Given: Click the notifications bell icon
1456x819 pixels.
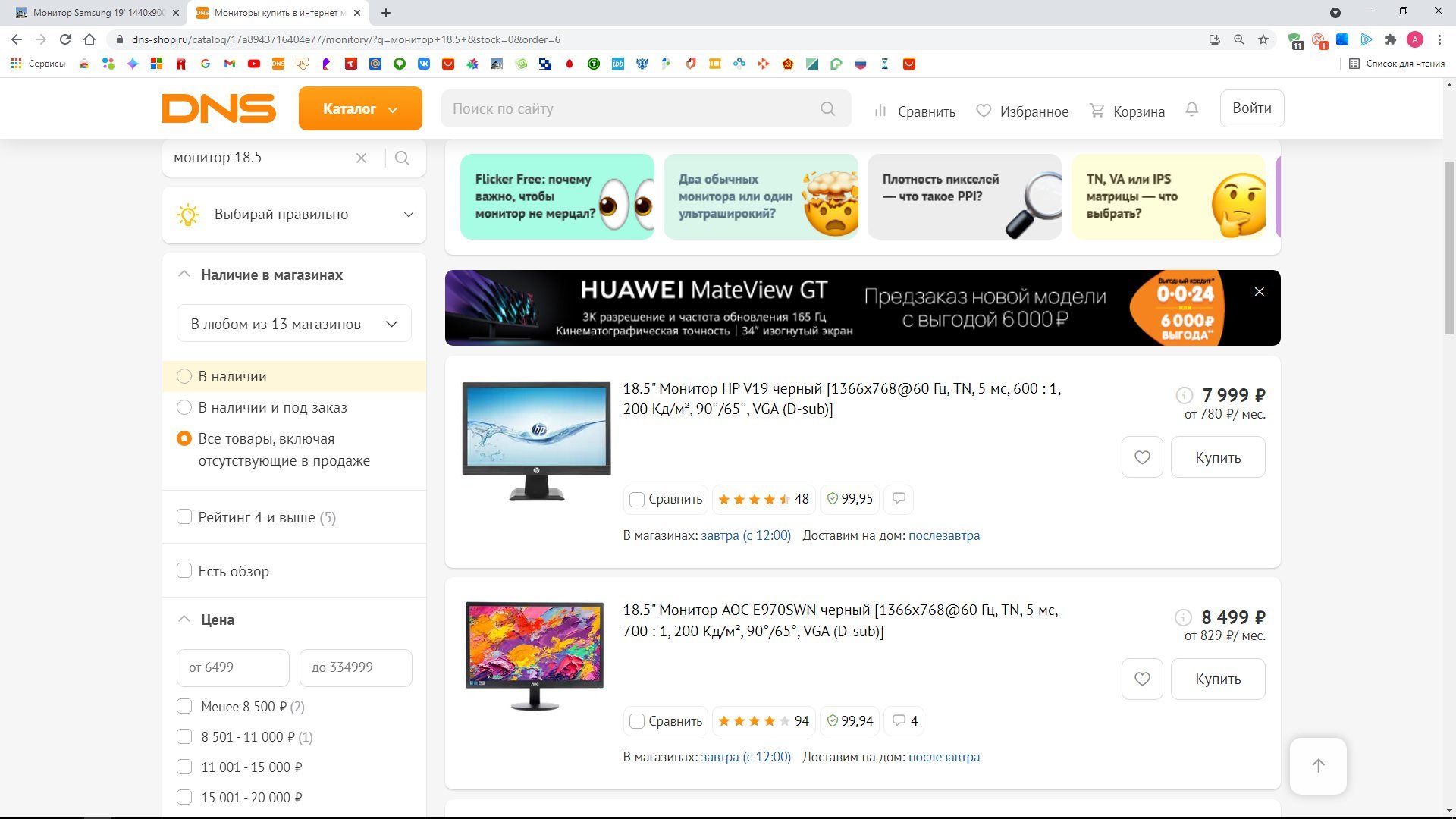Looking at the screenshot, I should 1192,110.
